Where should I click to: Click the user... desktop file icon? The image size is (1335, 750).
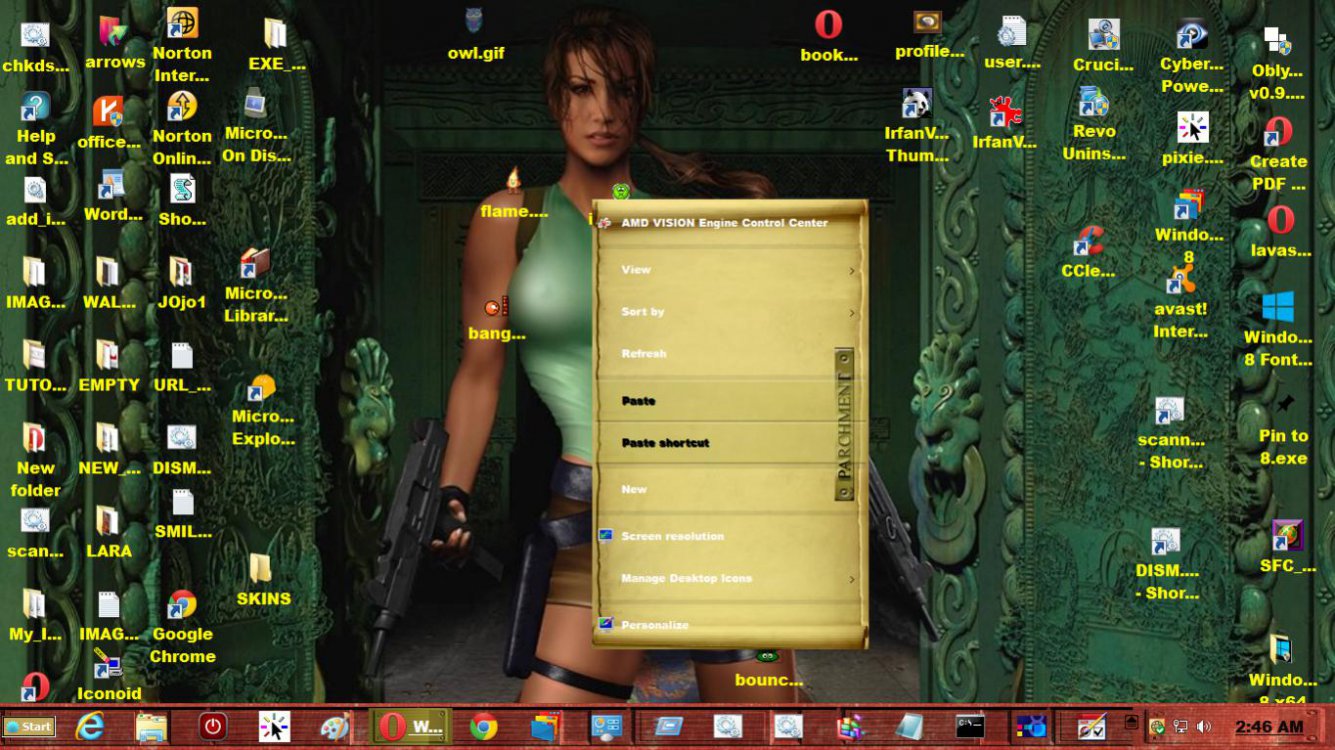coord(1012,44)
